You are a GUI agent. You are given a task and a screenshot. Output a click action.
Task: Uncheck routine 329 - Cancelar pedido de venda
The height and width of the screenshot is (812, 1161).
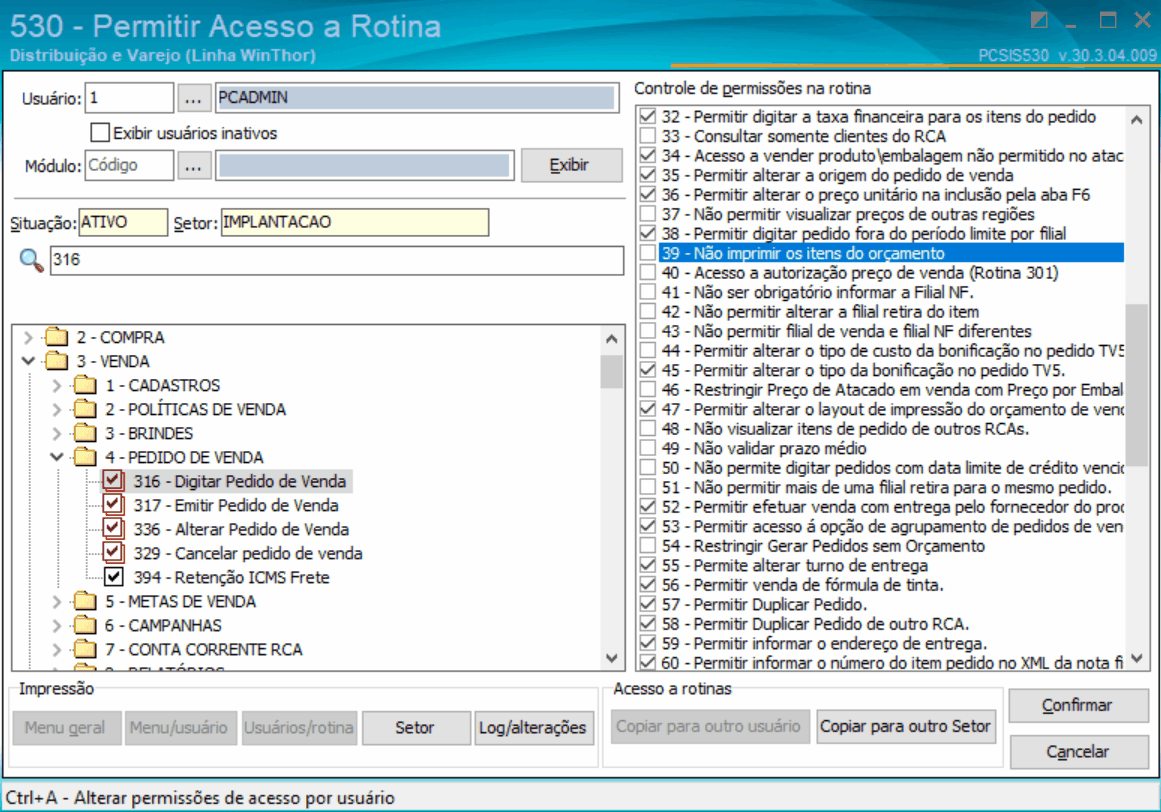click(113, 553)
